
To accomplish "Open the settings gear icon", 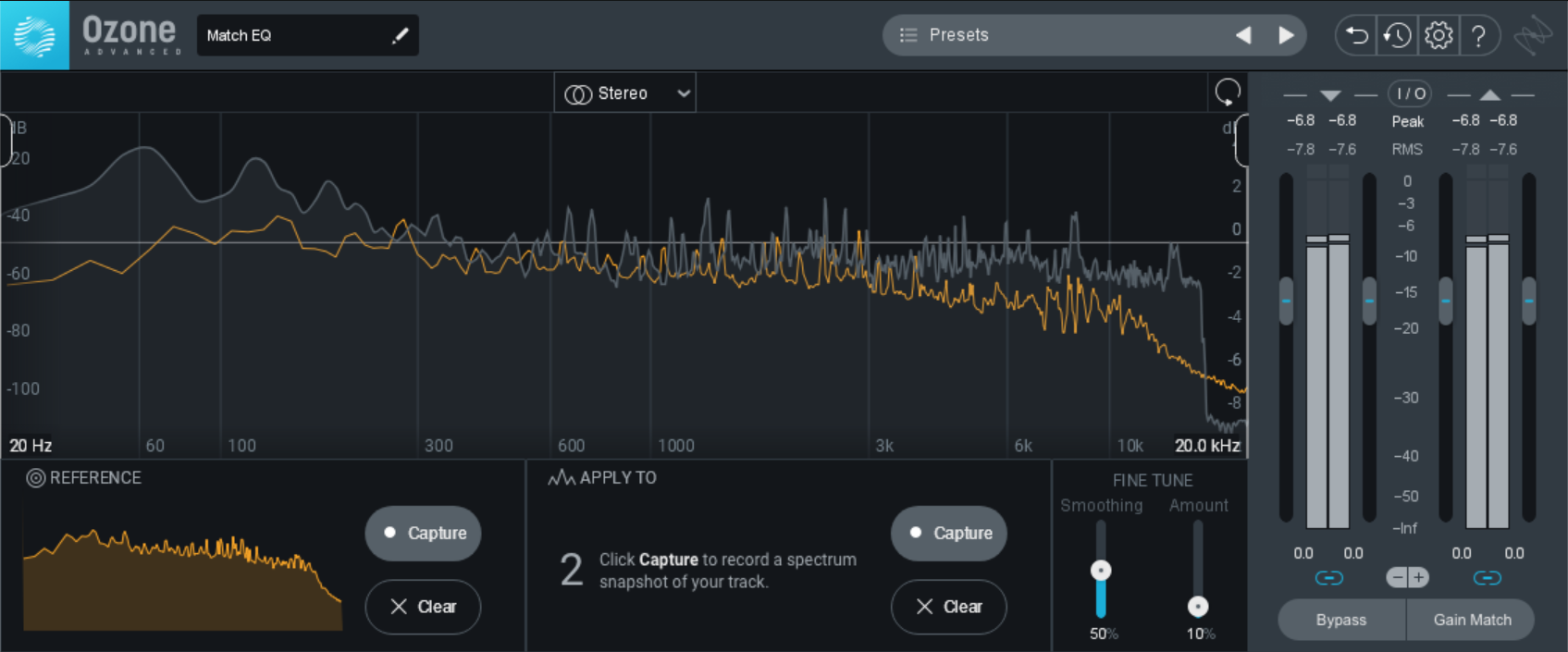I will [1438, 36].
